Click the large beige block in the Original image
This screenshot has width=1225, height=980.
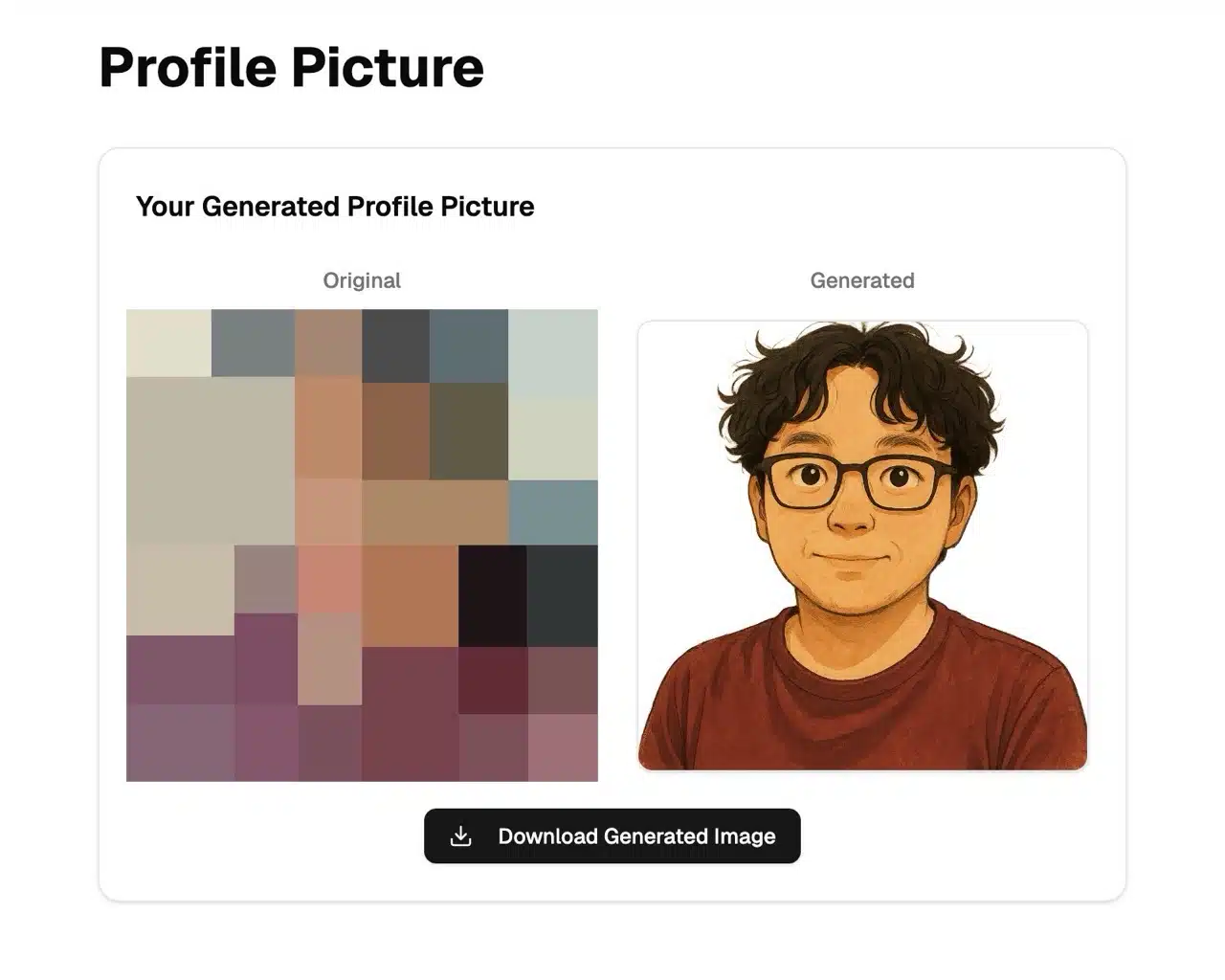211,459
